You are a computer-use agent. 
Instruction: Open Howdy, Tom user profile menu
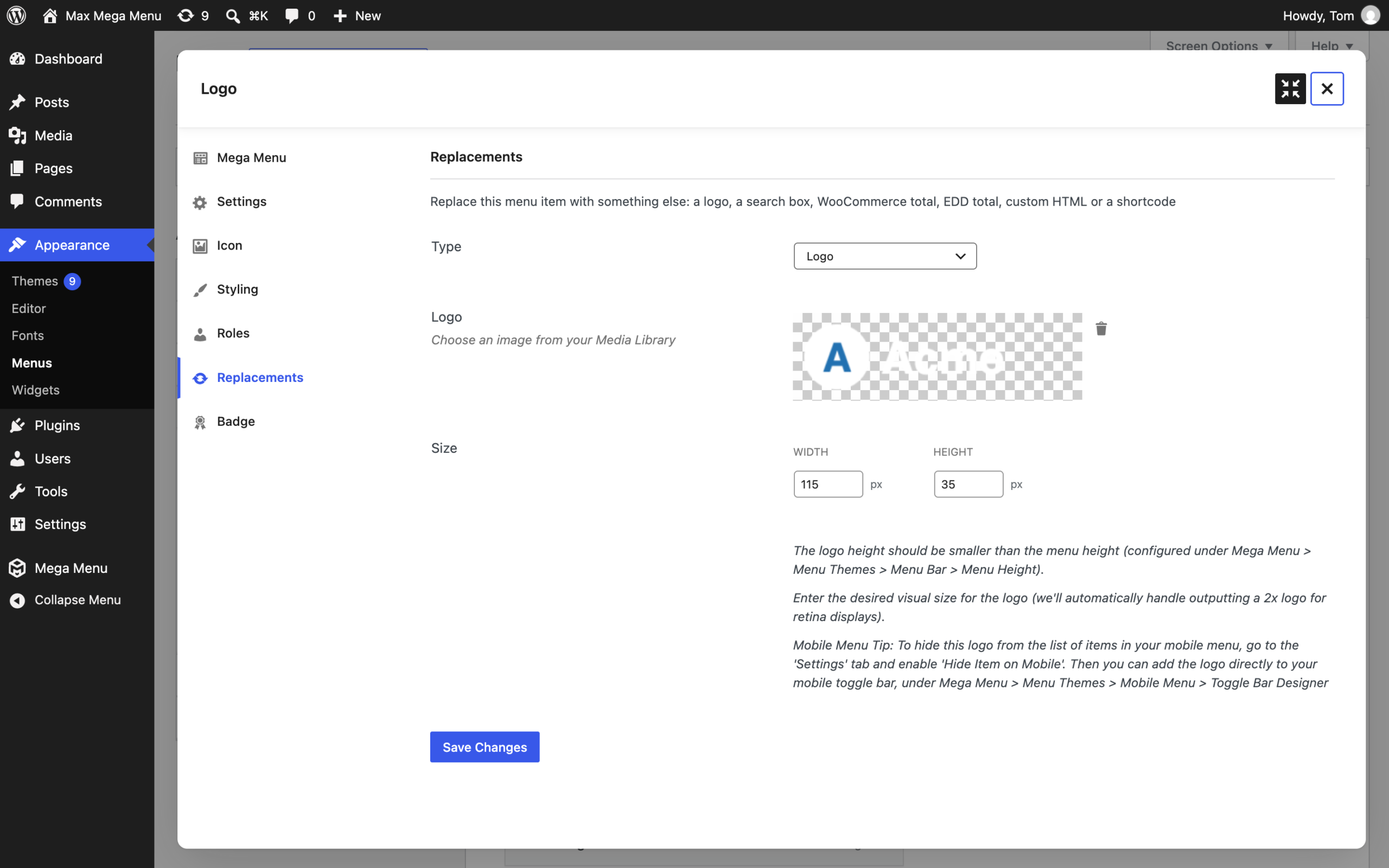coord(1330,16)
